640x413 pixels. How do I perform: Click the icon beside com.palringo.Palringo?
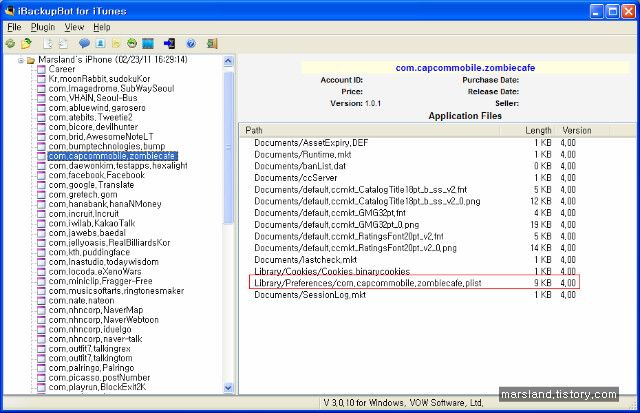pyautogui.click(x=41, y=368)
